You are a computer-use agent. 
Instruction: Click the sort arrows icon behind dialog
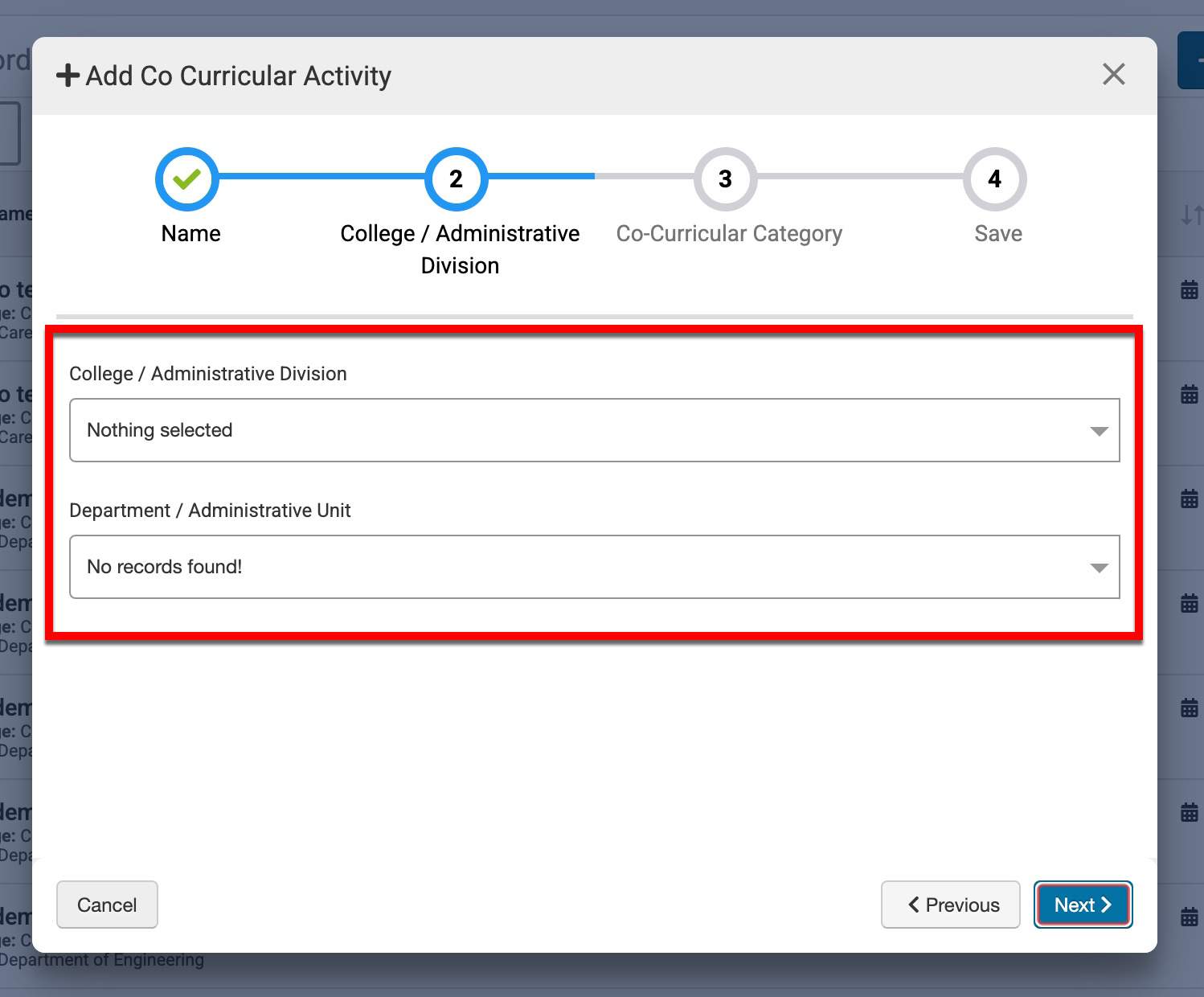[x=1191, y=215]
